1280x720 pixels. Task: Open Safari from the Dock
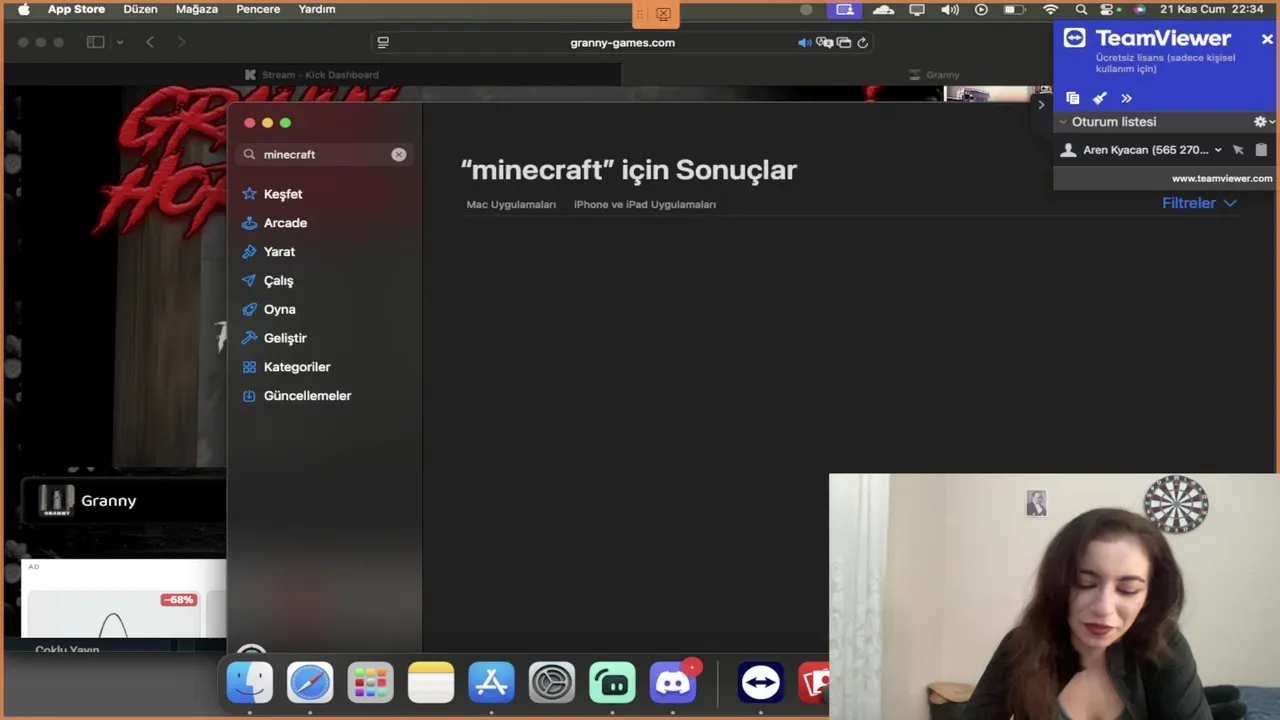coord(310,683)
